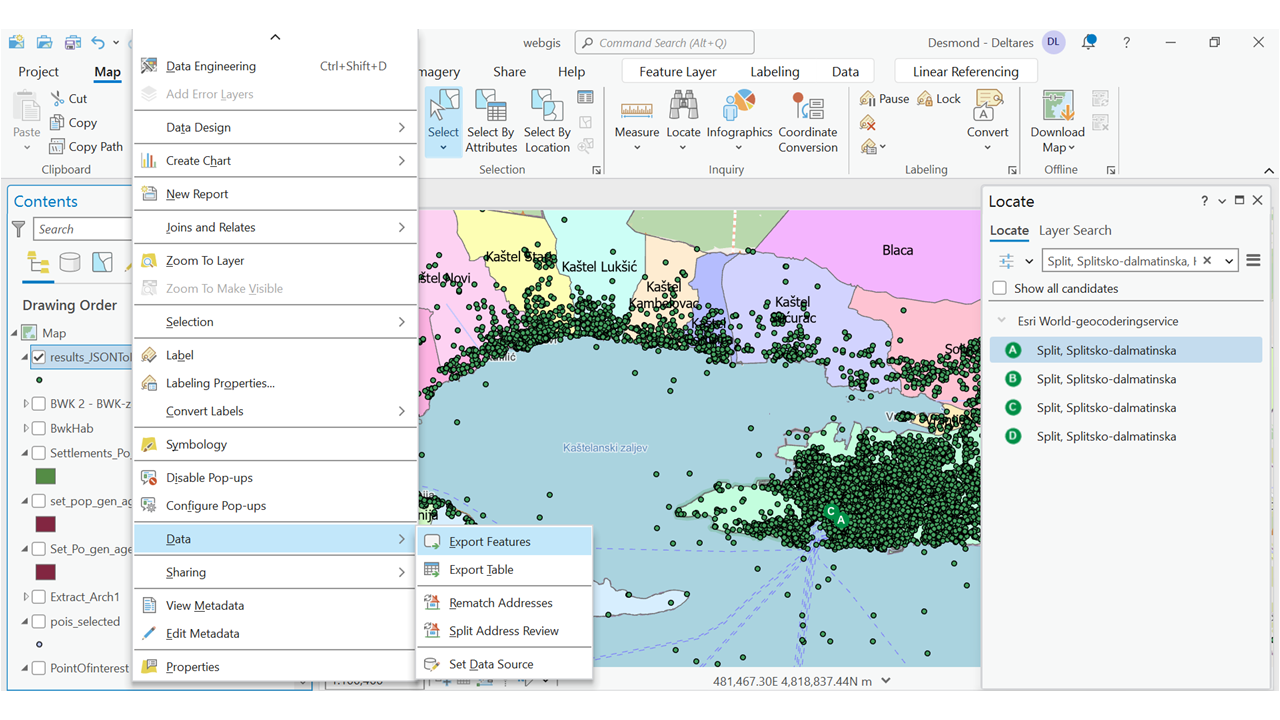Click Copy Path in Clipboard group
Image resolution: width=1280 pixels, height=720 pixels.
(86, 146)
